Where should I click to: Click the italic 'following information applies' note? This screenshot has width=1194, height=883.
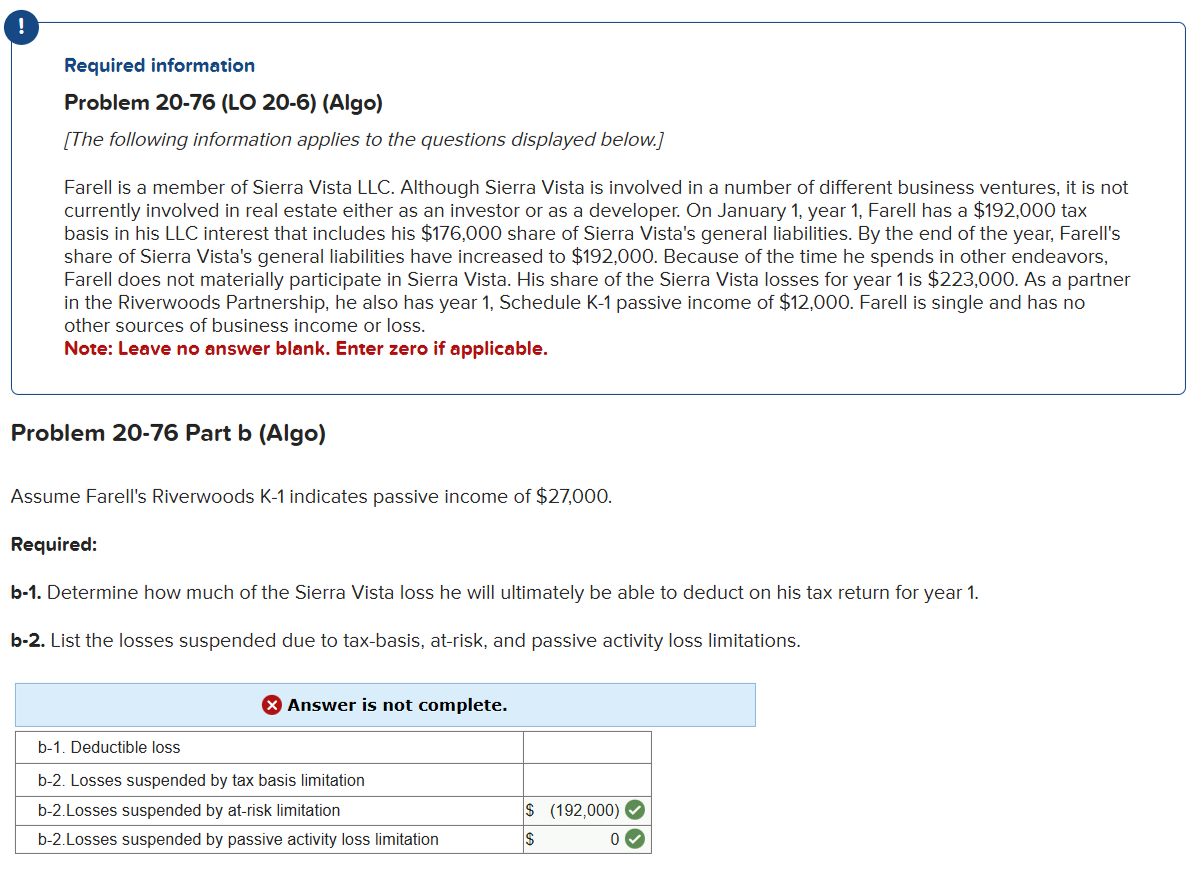[x=364, y=140]
